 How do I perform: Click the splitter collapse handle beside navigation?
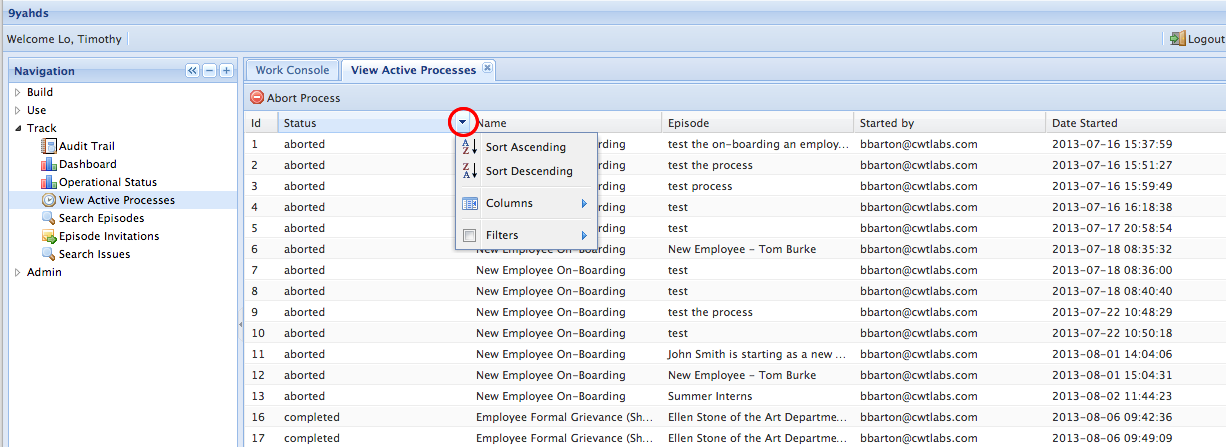240,325
